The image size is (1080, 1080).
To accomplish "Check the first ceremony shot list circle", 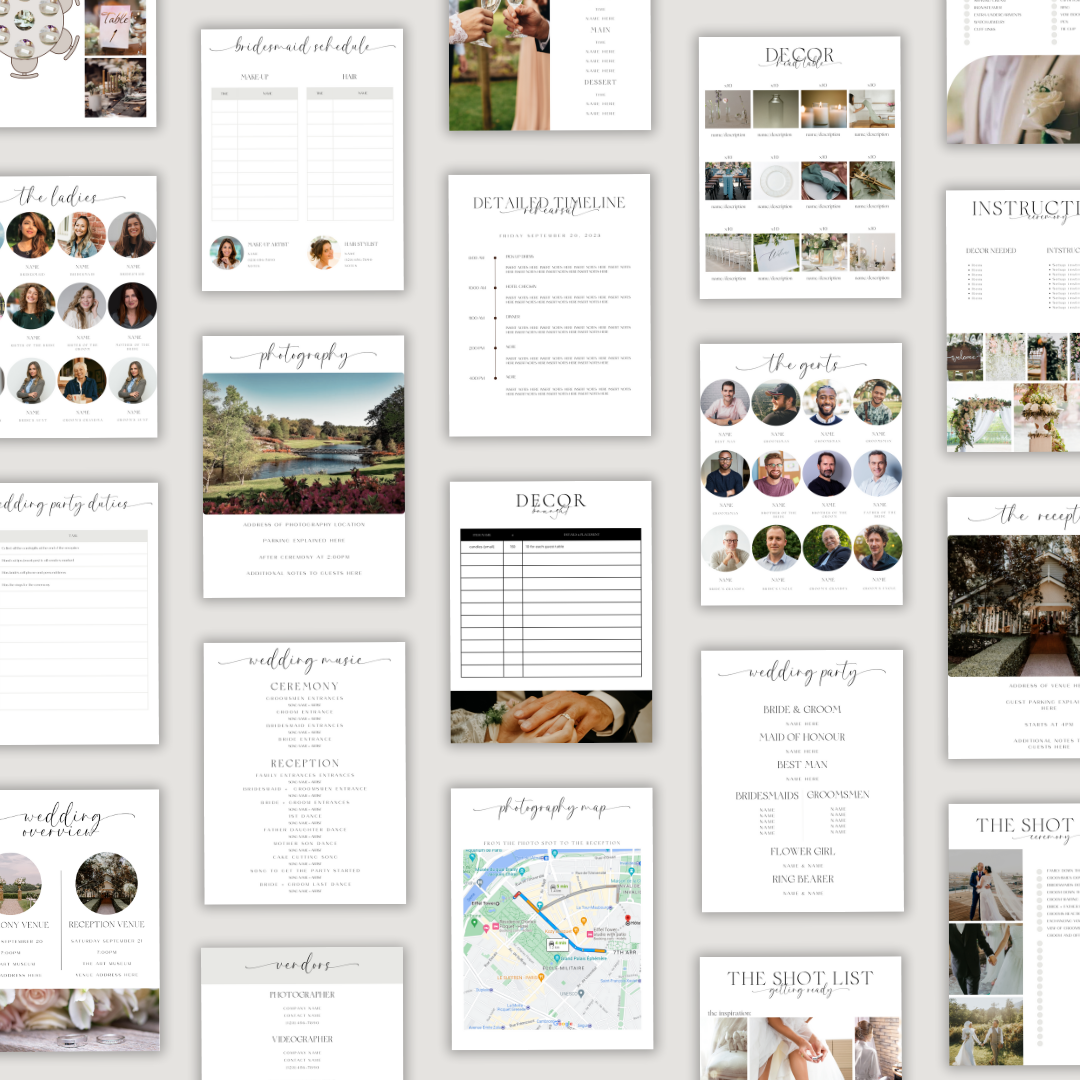I will tap(1039, 871).
